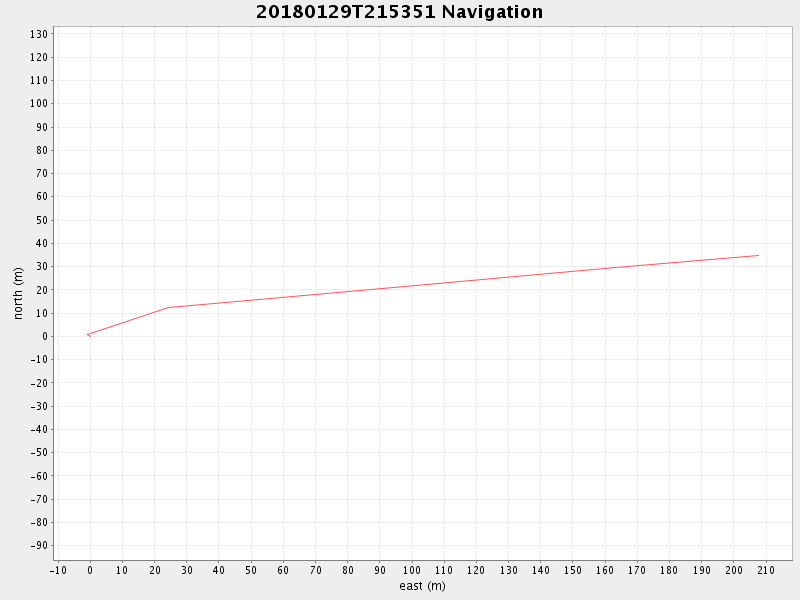
Task: Click the red track's starting point near origin
Action: (x=88, y=335)
